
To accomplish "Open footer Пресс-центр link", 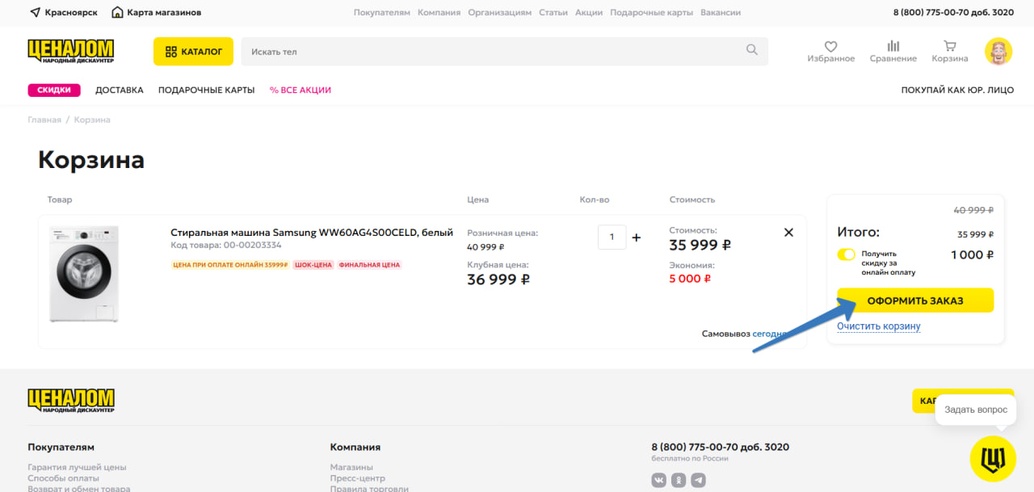I will pos(357,477).
